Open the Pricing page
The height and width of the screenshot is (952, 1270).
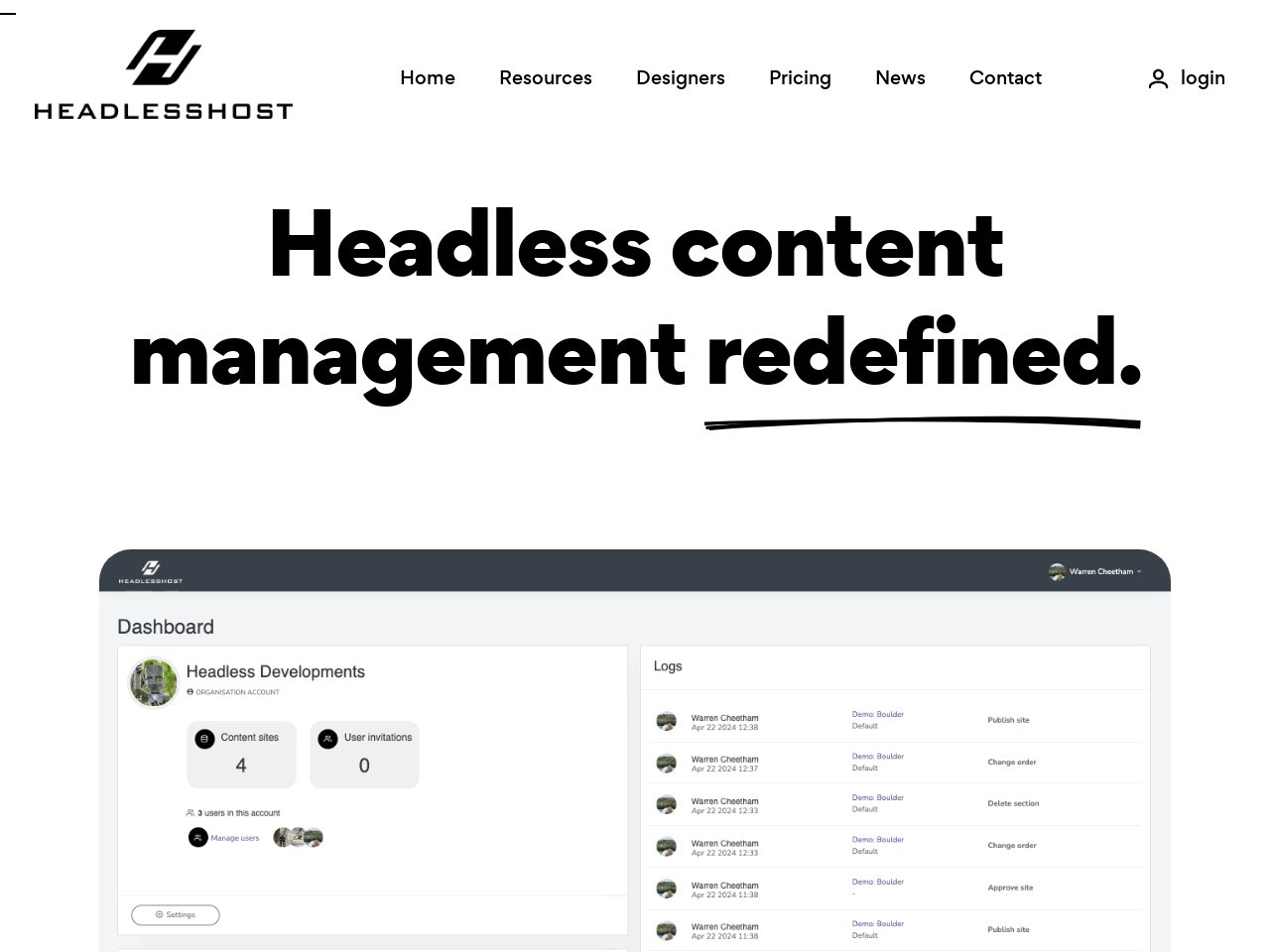click(800, 77)
